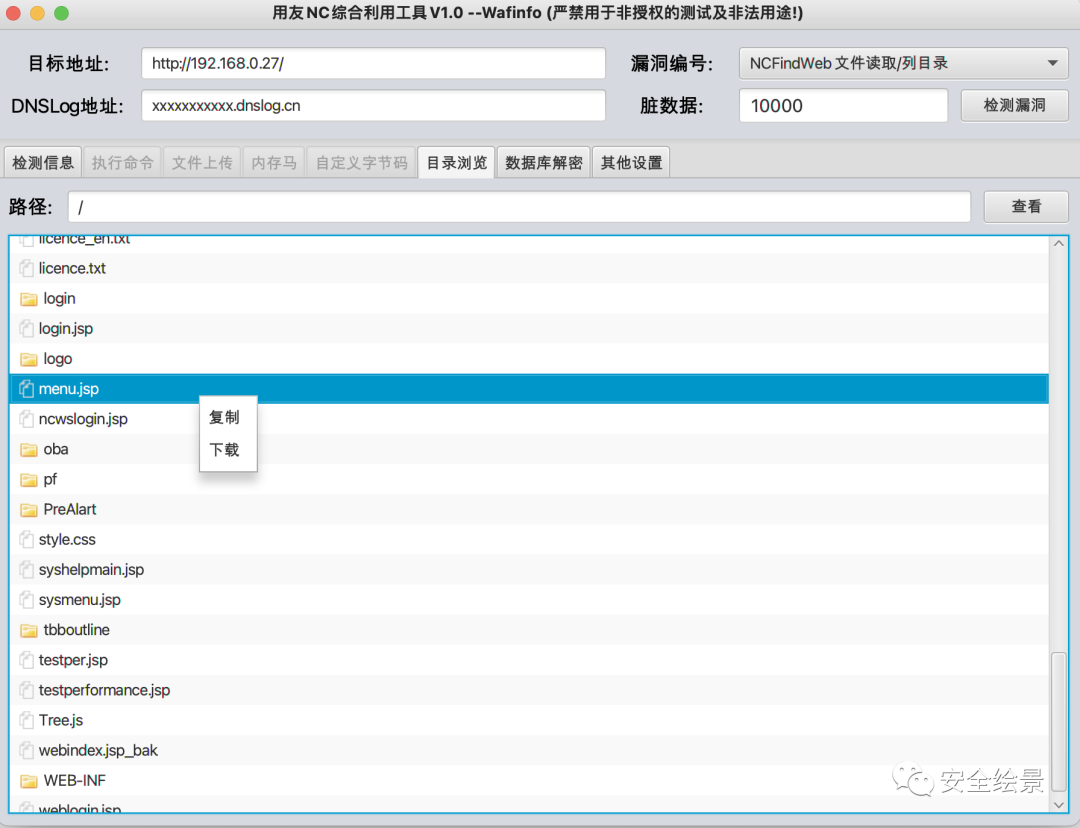Click the file icon beside webindex.jsp_bak
Screen dimensions: 1080x828
(27, 750)
